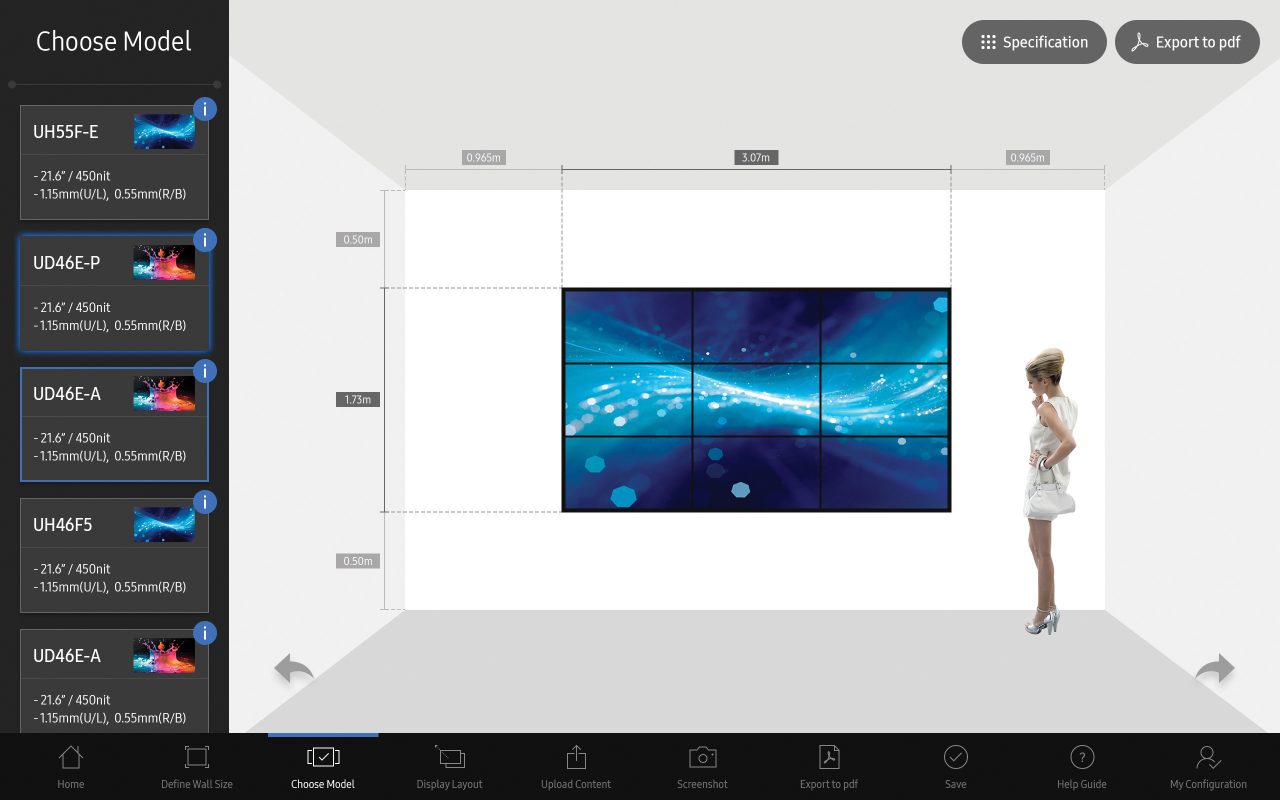The height and width of the screenshot is (800, 1280).
Task: Click the 3.07m width dimension label
Action: 755,158
